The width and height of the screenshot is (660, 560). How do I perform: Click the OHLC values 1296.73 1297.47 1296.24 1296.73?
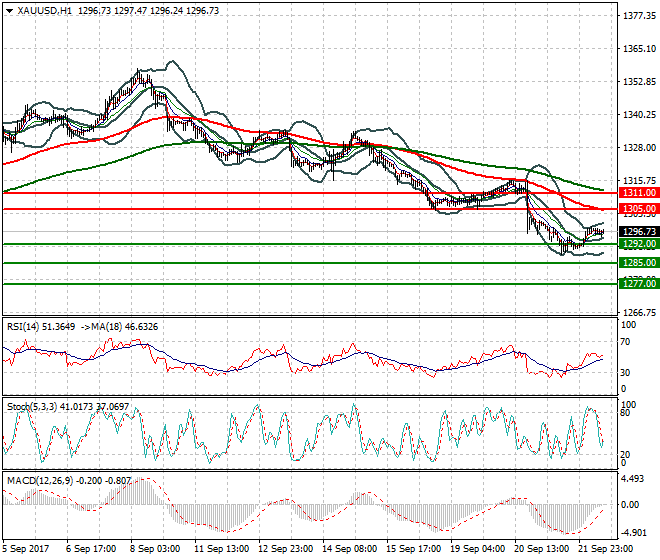(x=149, y=11)
